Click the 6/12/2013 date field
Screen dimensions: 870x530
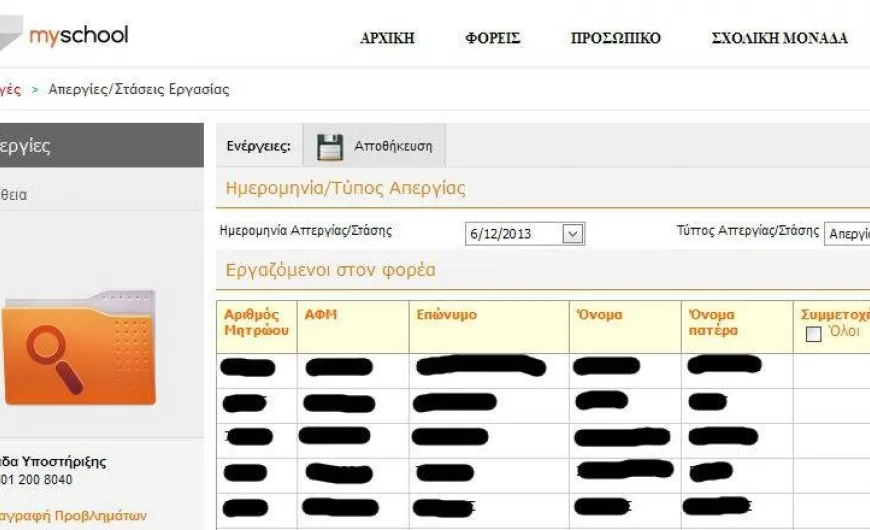point(524,234)
